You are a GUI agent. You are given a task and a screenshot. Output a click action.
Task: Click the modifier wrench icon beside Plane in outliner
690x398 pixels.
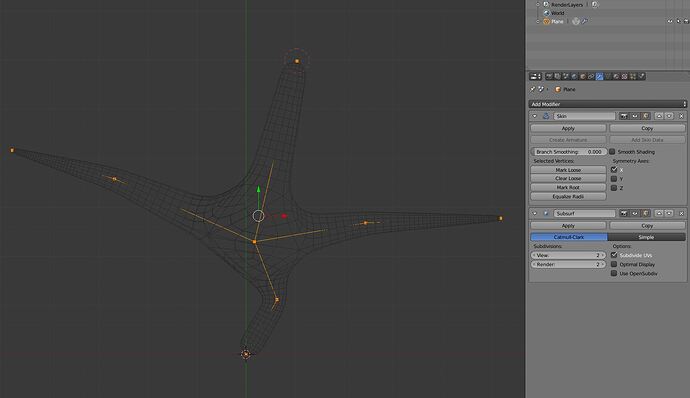(x=584, y=21)
